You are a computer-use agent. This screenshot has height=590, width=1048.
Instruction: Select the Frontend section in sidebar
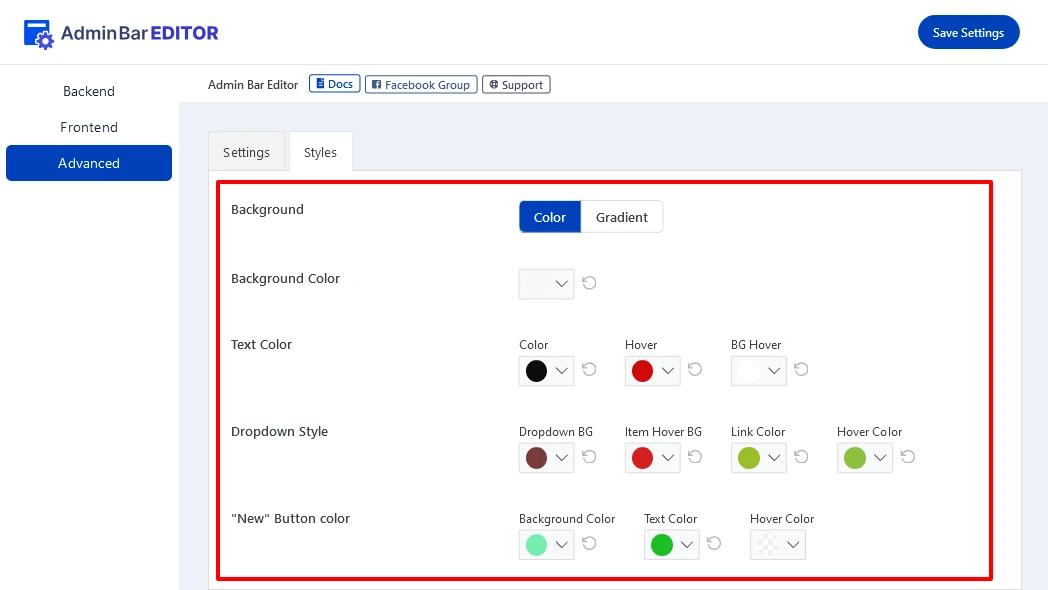(x=88, y=127)
